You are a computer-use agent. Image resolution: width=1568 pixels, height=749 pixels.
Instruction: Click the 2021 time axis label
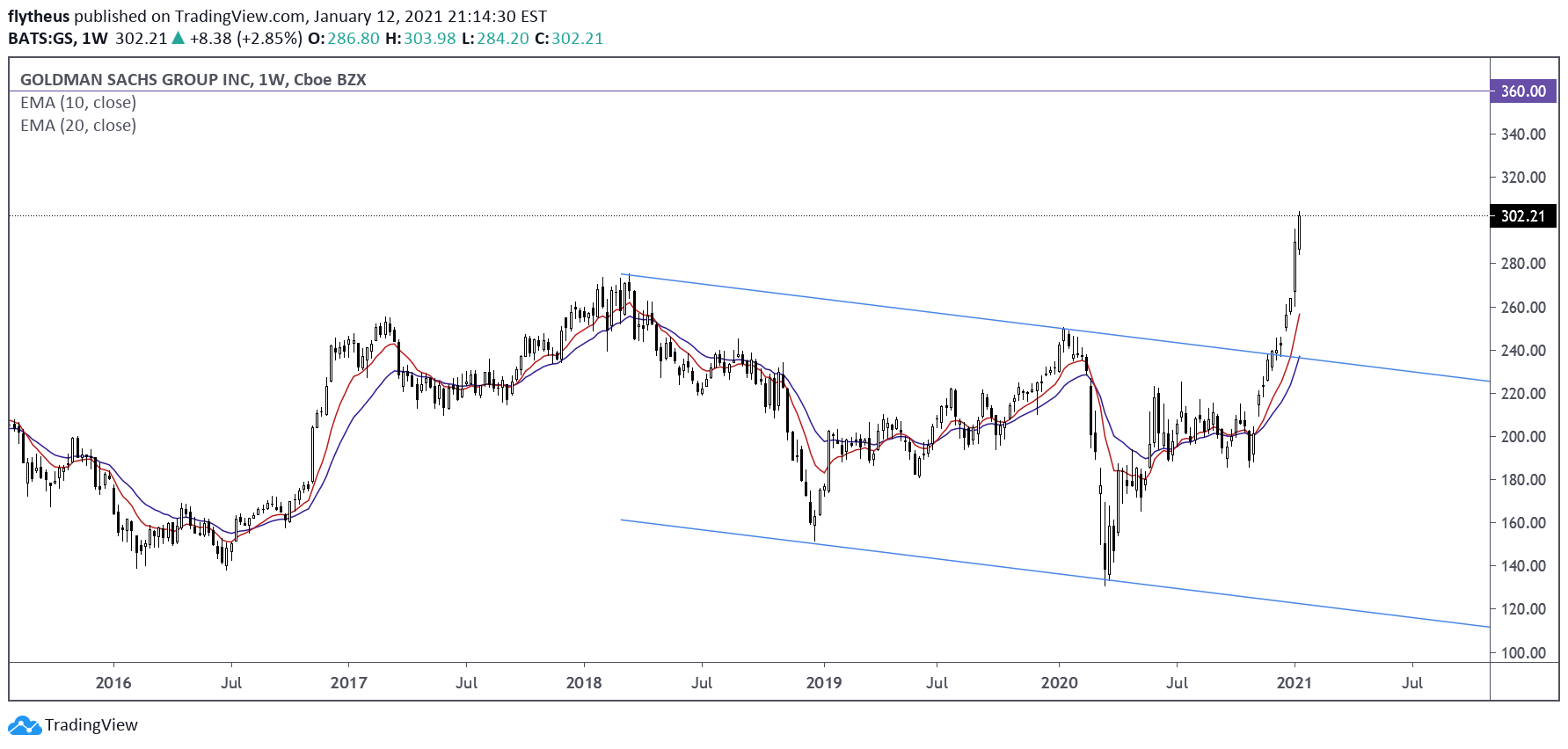pyautogui.click(x=1295, y=683)
